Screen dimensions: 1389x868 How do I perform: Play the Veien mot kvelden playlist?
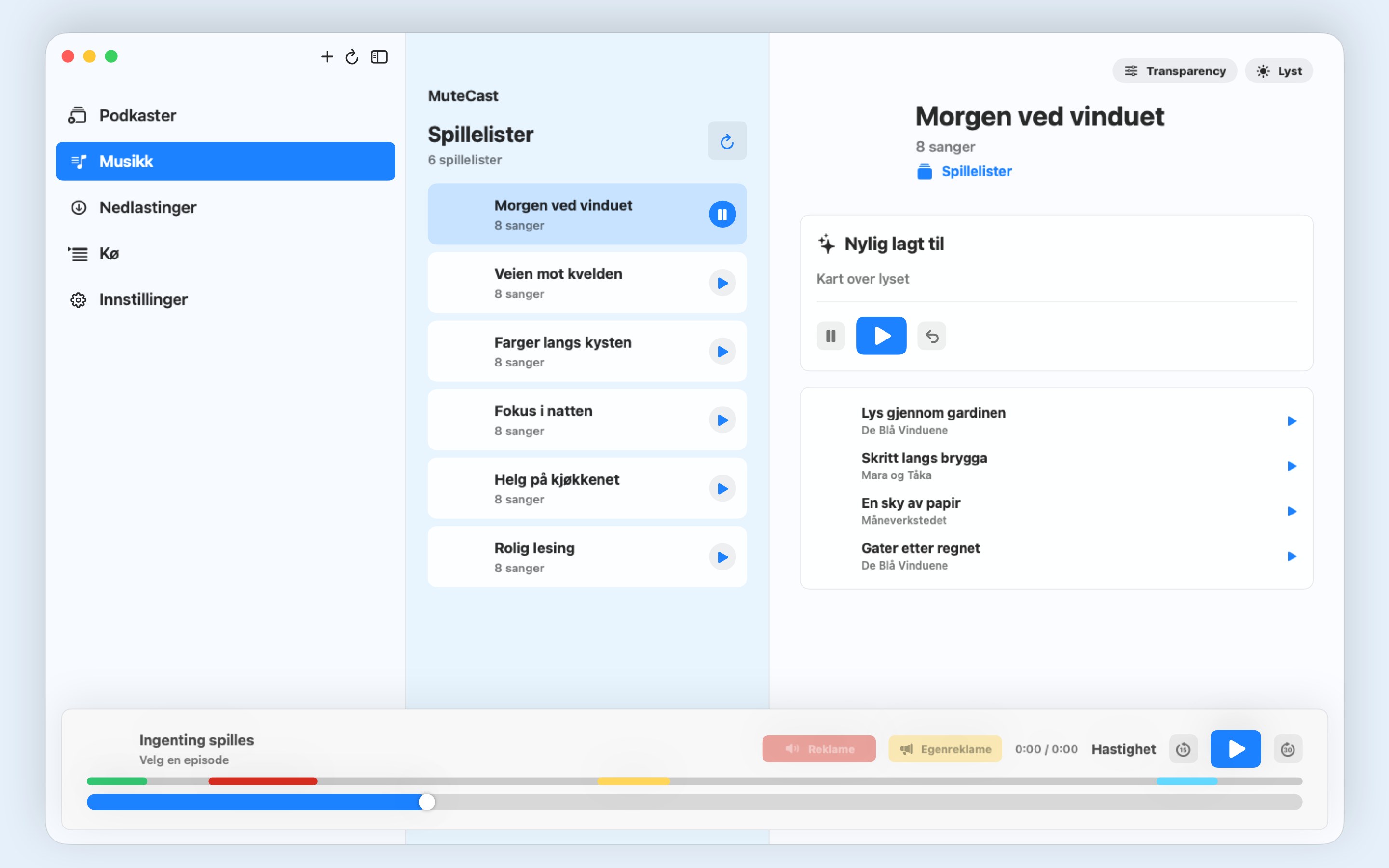722,283
